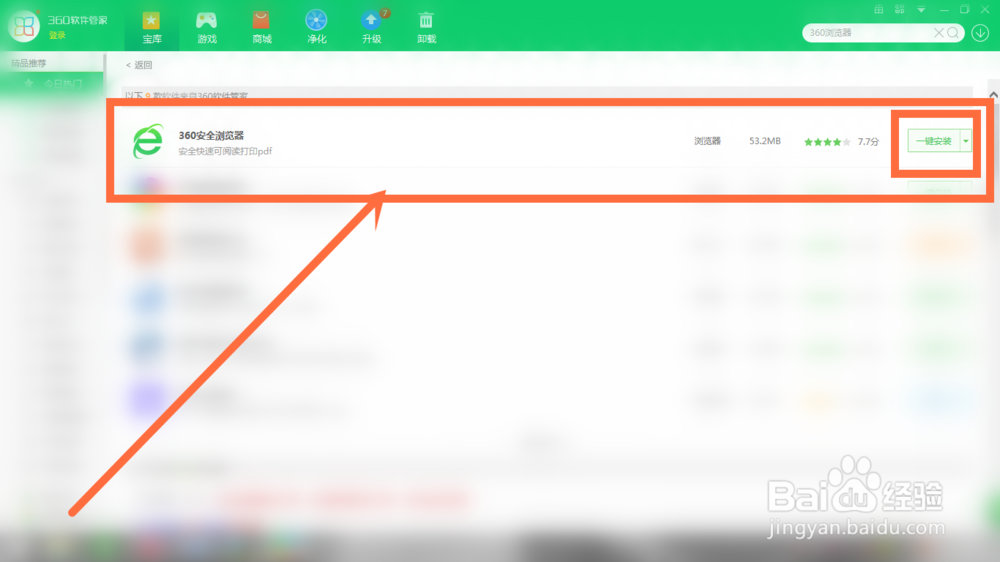This screenshot has width=1000, height=562.
Task: Click the 浏览器 category label
Action: click(x=707, y=141)
